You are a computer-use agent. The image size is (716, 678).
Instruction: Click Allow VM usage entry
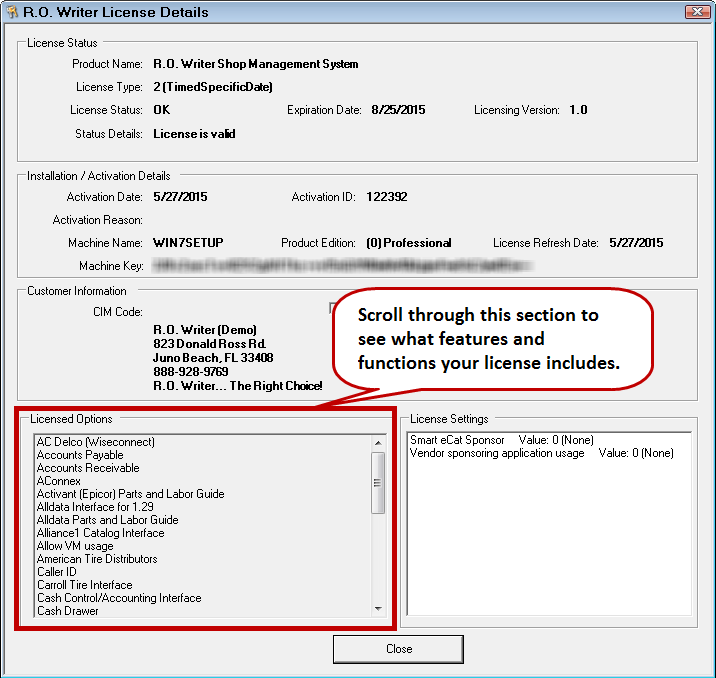(75, 546)
